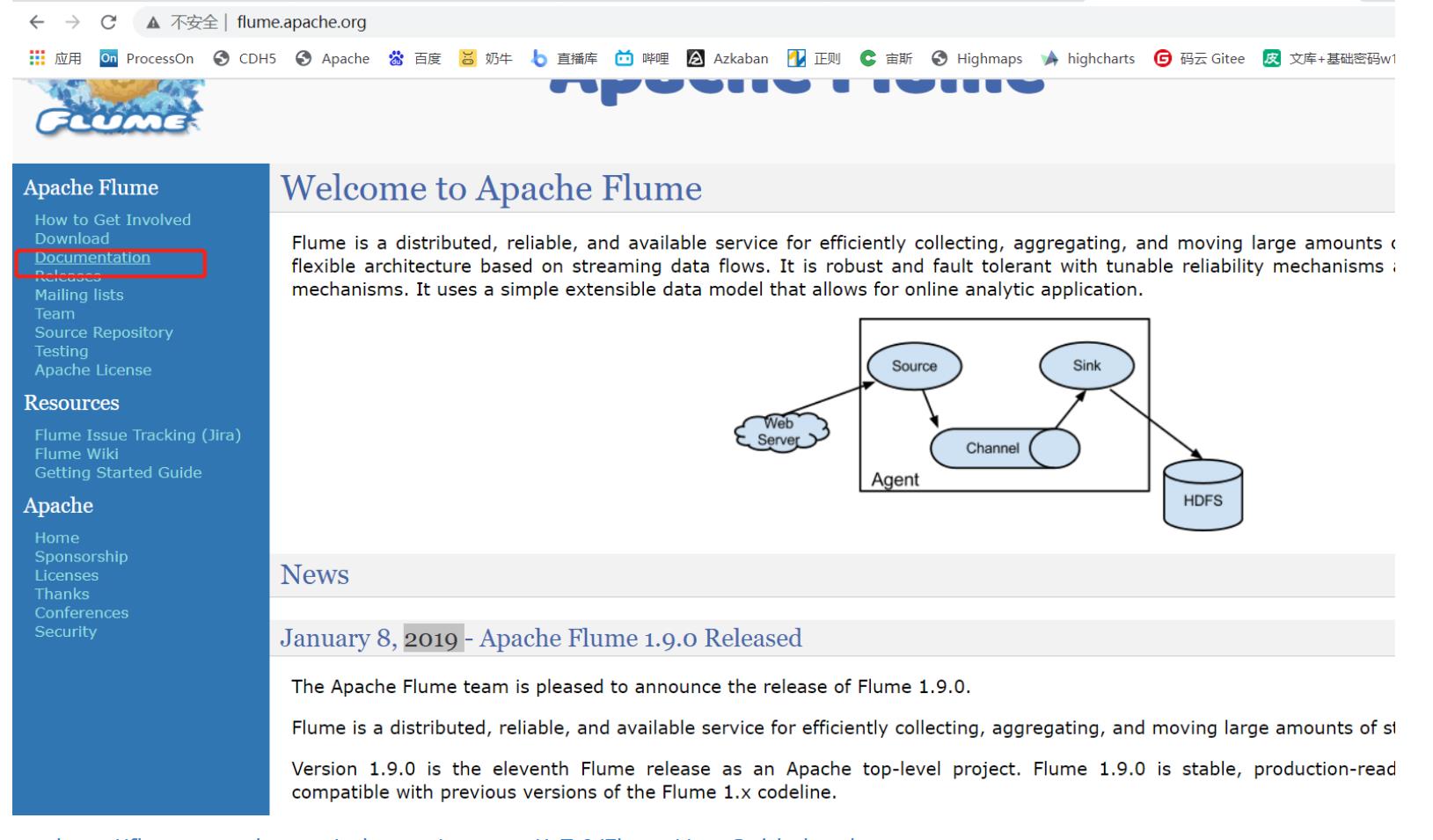Click the Channel shape in diagram
The image size is (1433, 840).
click(x=1005, y=448)
